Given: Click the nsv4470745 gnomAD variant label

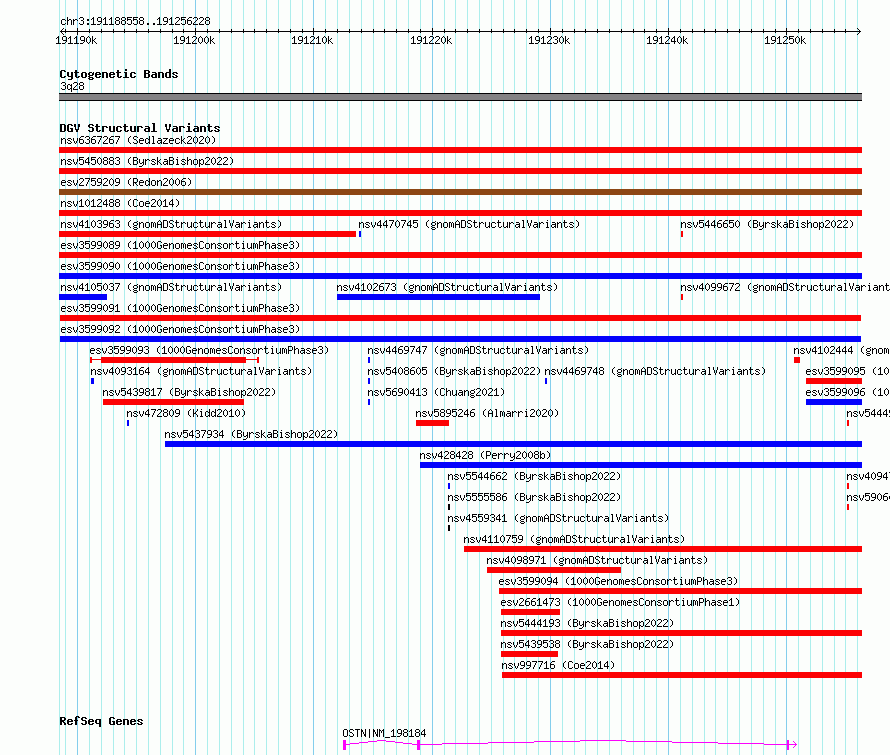Looking at the screenshot, I should (x=469, y=224).
